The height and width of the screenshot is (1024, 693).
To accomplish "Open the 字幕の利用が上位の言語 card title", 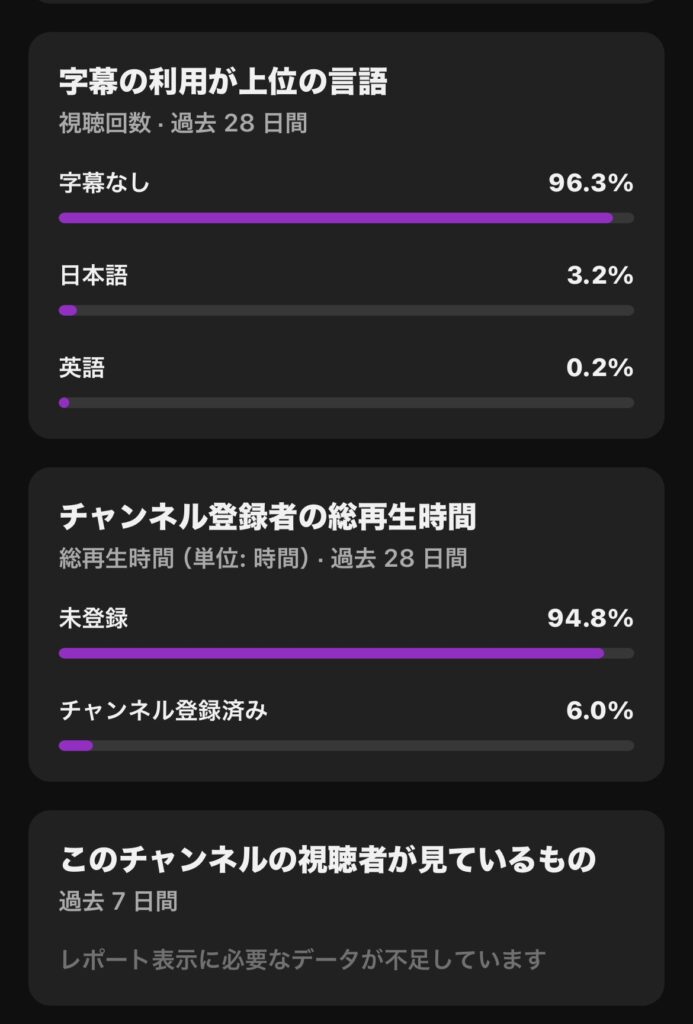I will tap(223, 82).
